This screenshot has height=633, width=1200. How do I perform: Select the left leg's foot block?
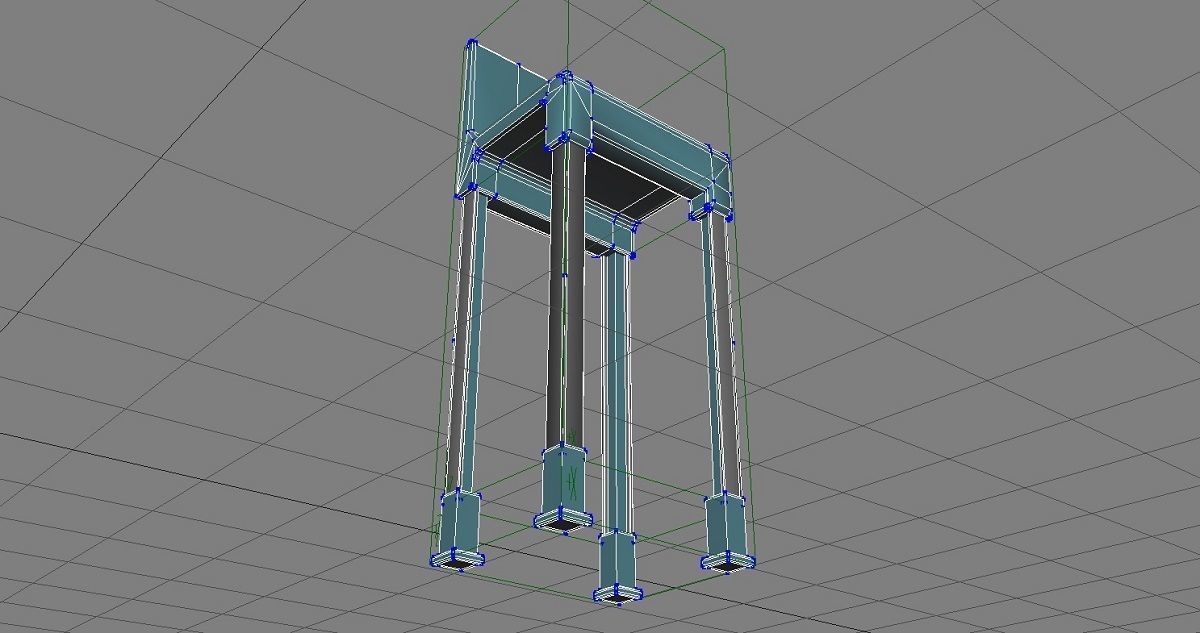point(457,531)
